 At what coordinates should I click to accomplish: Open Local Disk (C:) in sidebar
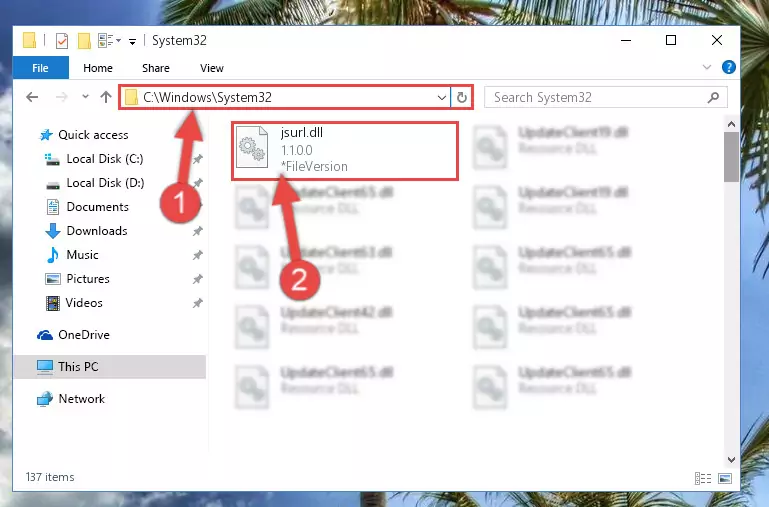(105, 159)
